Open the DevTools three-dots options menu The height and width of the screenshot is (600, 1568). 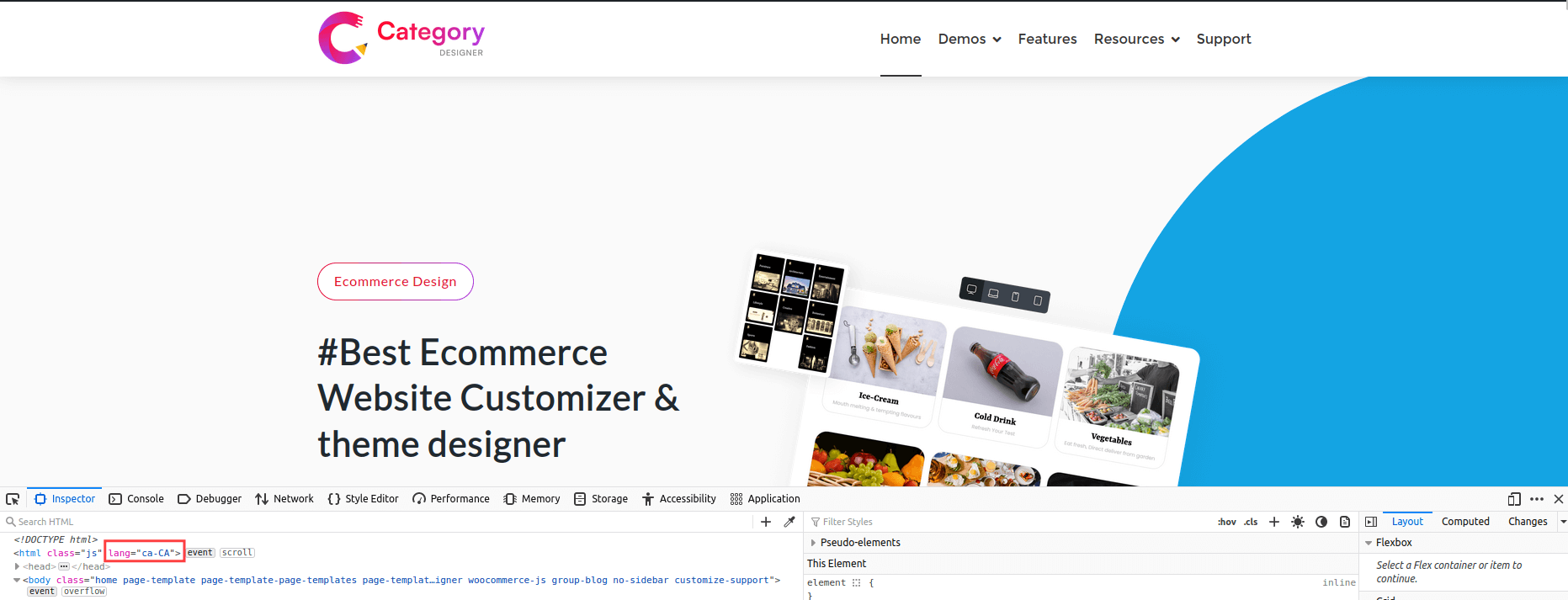coord(1537,499)
